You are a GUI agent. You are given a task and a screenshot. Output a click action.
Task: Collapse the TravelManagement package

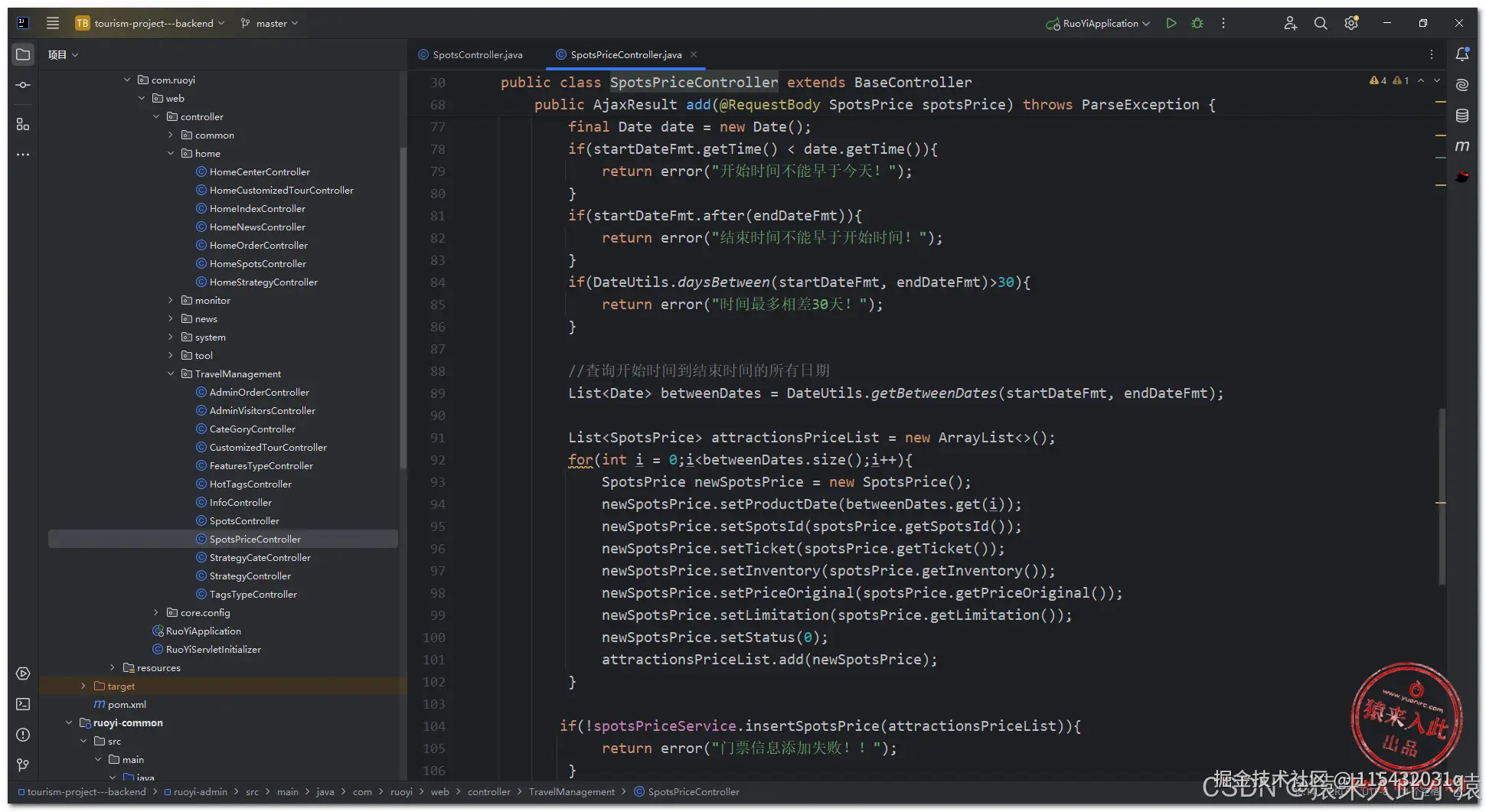click(x=171, y=373)
